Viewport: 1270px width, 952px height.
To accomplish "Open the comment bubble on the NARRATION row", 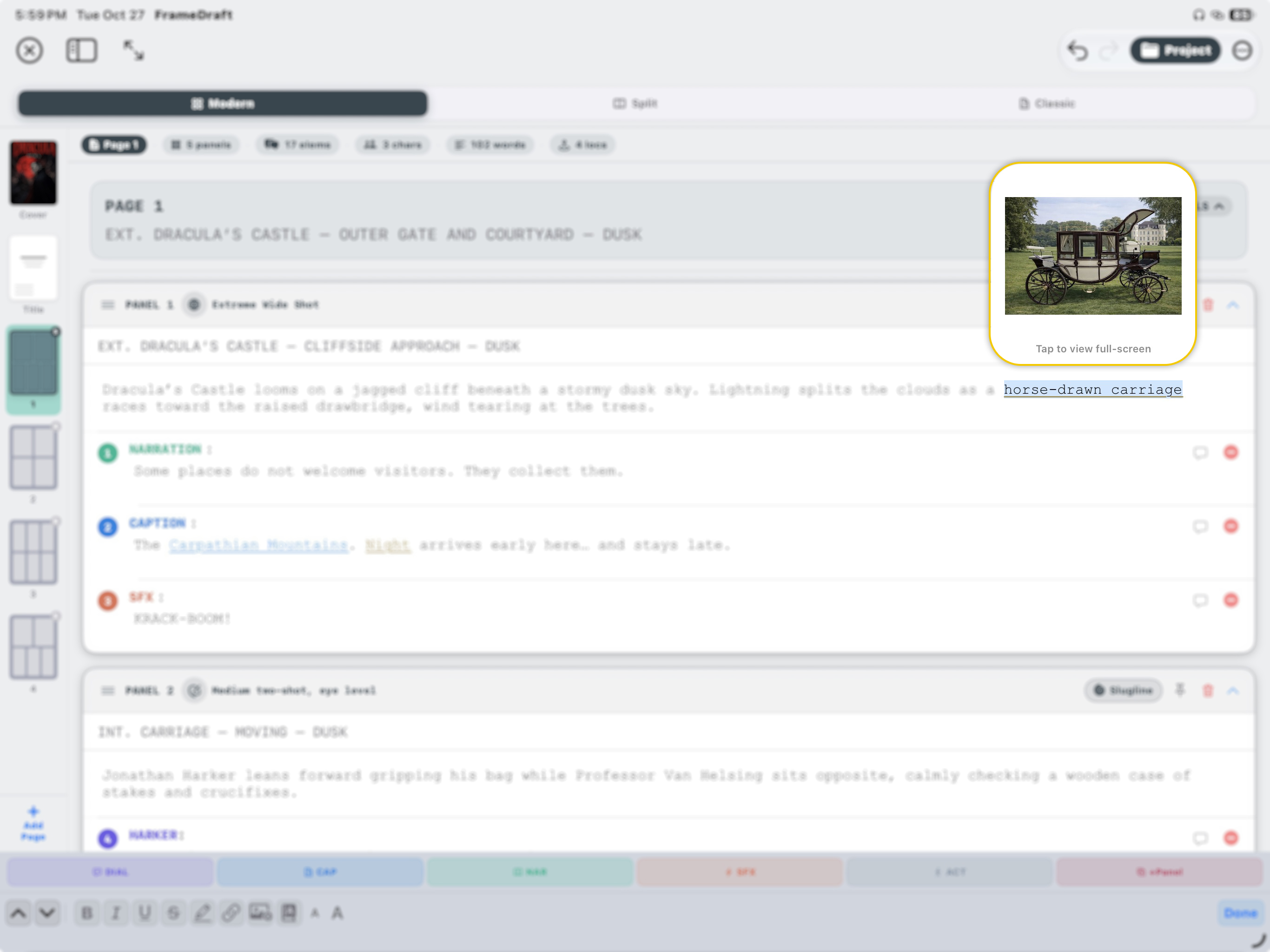I will click(x=1200, y=452).
